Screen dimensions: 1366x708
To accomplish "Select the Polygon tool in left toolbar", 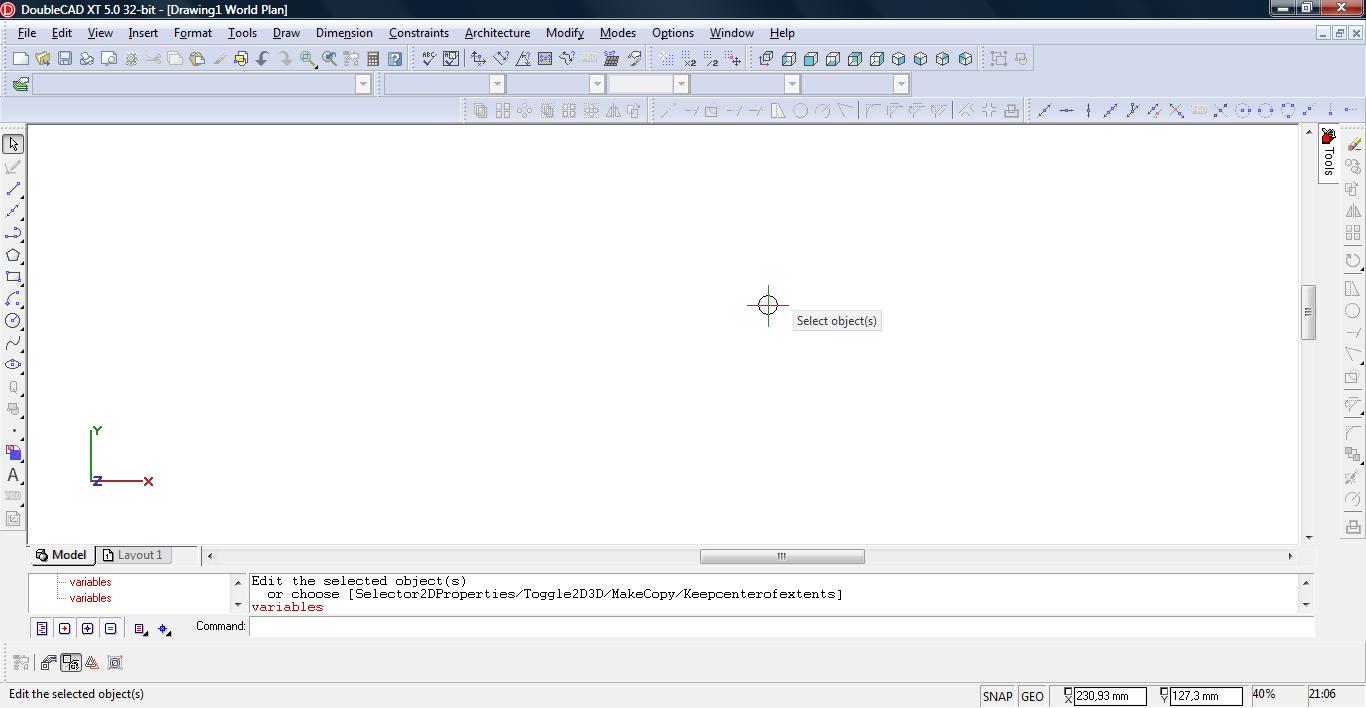I will pos(13,255).
